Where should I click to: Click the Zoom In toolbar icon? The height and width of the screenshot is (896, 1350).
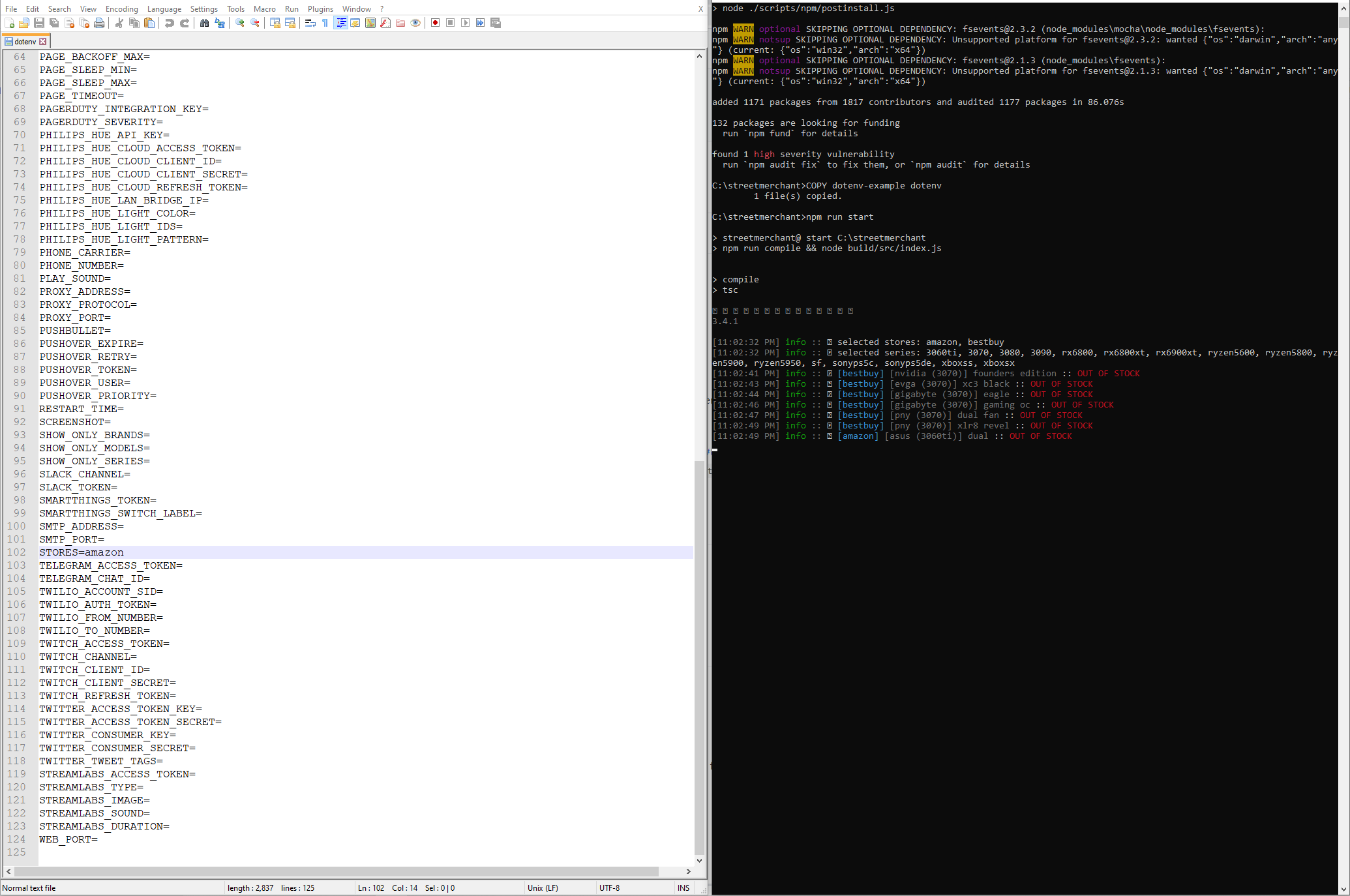[240, 23]
